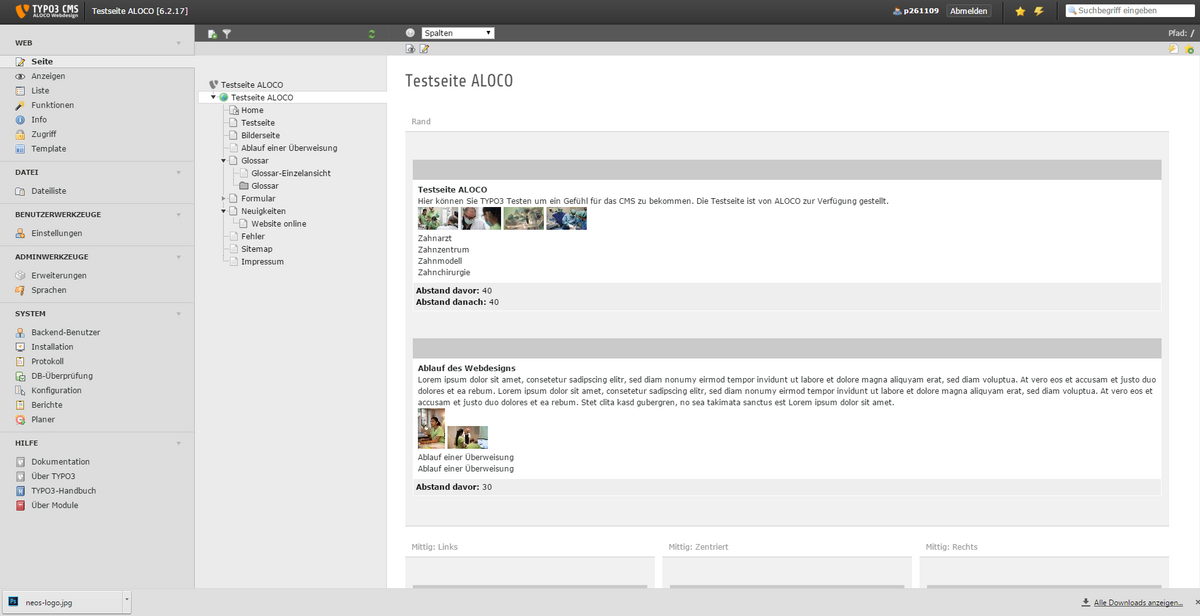Click the new page creation icon

[x=212, y=33]
